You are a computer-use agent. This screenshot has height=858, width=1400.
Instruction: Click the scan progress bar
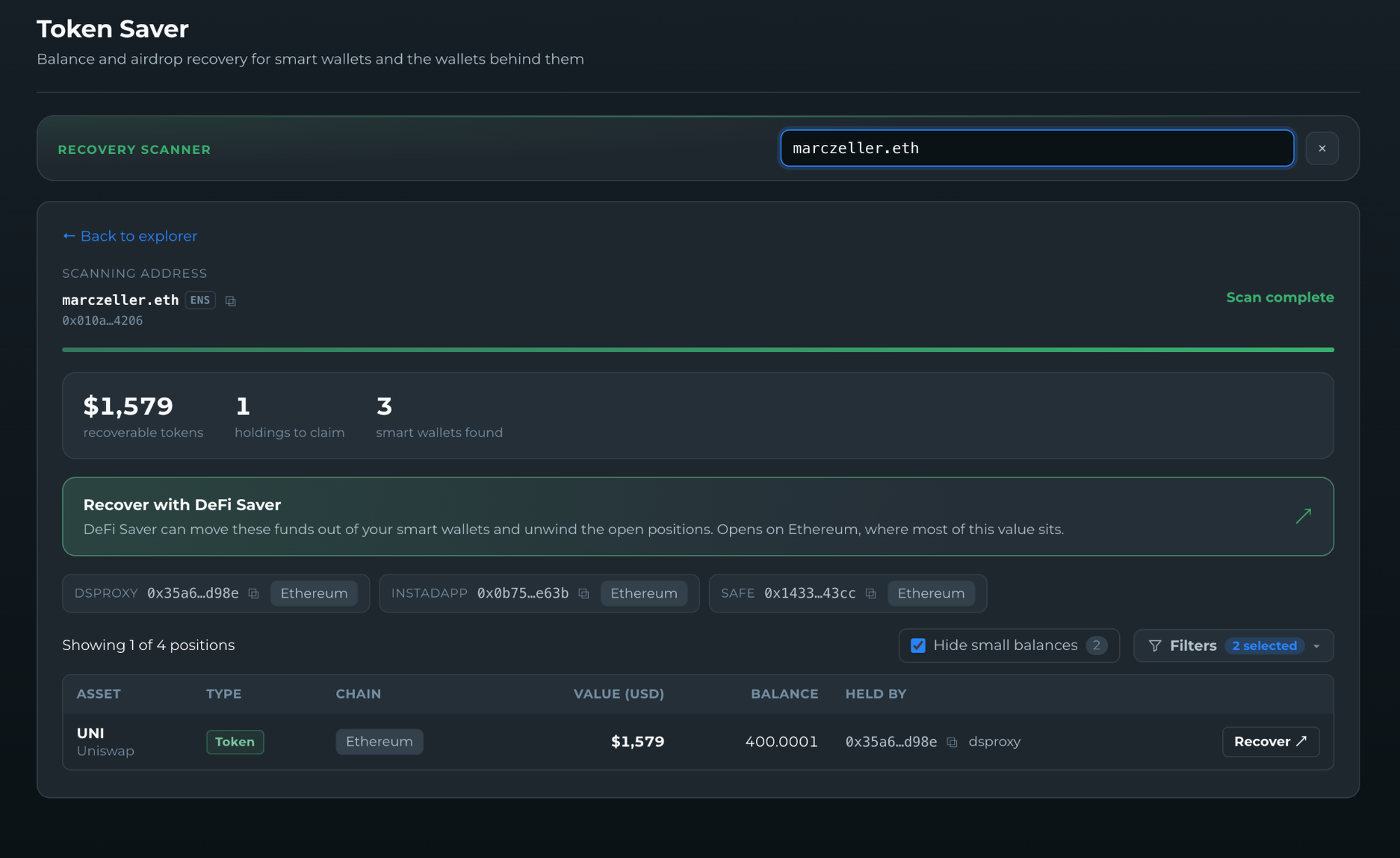698,349
